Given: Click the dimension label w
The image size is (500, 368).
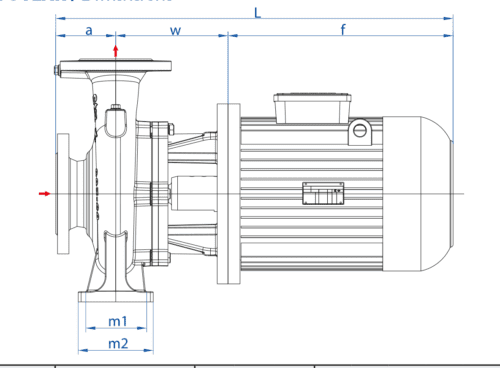Looking at the screenshot, I should coord(175,31).
